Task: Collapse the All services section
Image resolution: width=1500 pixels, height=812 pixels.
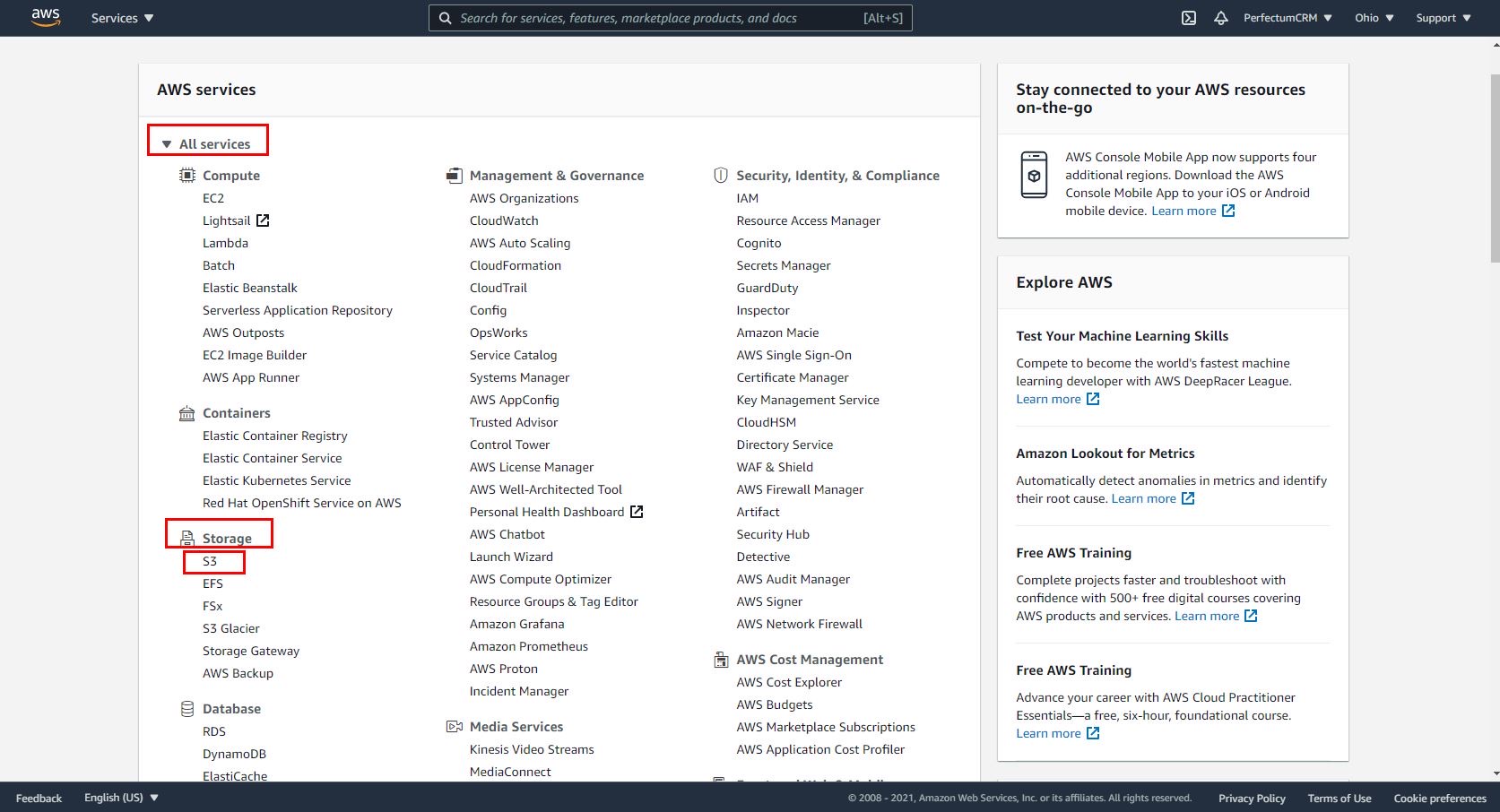Action: pos(206,144)
